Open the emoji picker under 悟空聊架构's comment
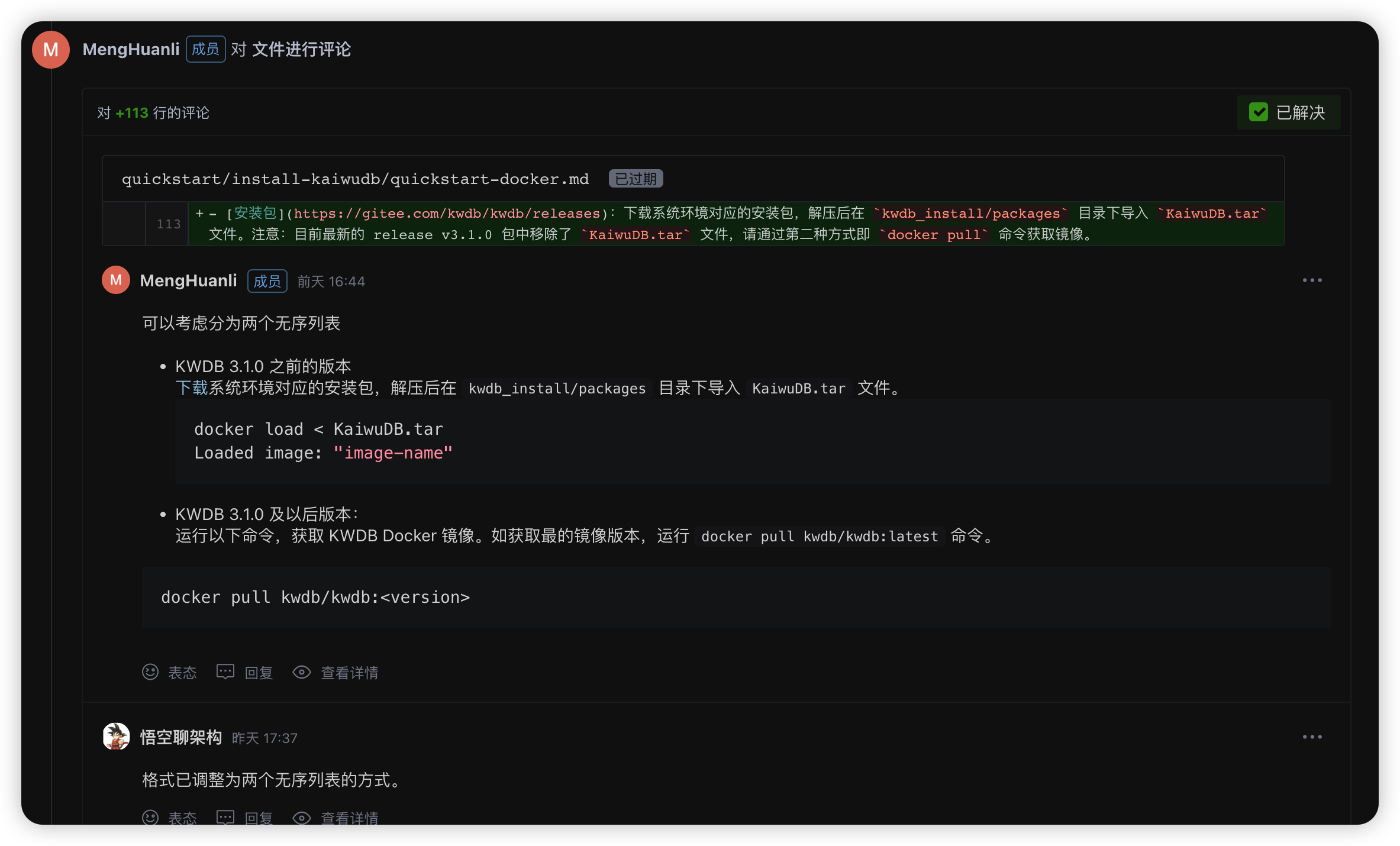 click(x=150, y=818)
